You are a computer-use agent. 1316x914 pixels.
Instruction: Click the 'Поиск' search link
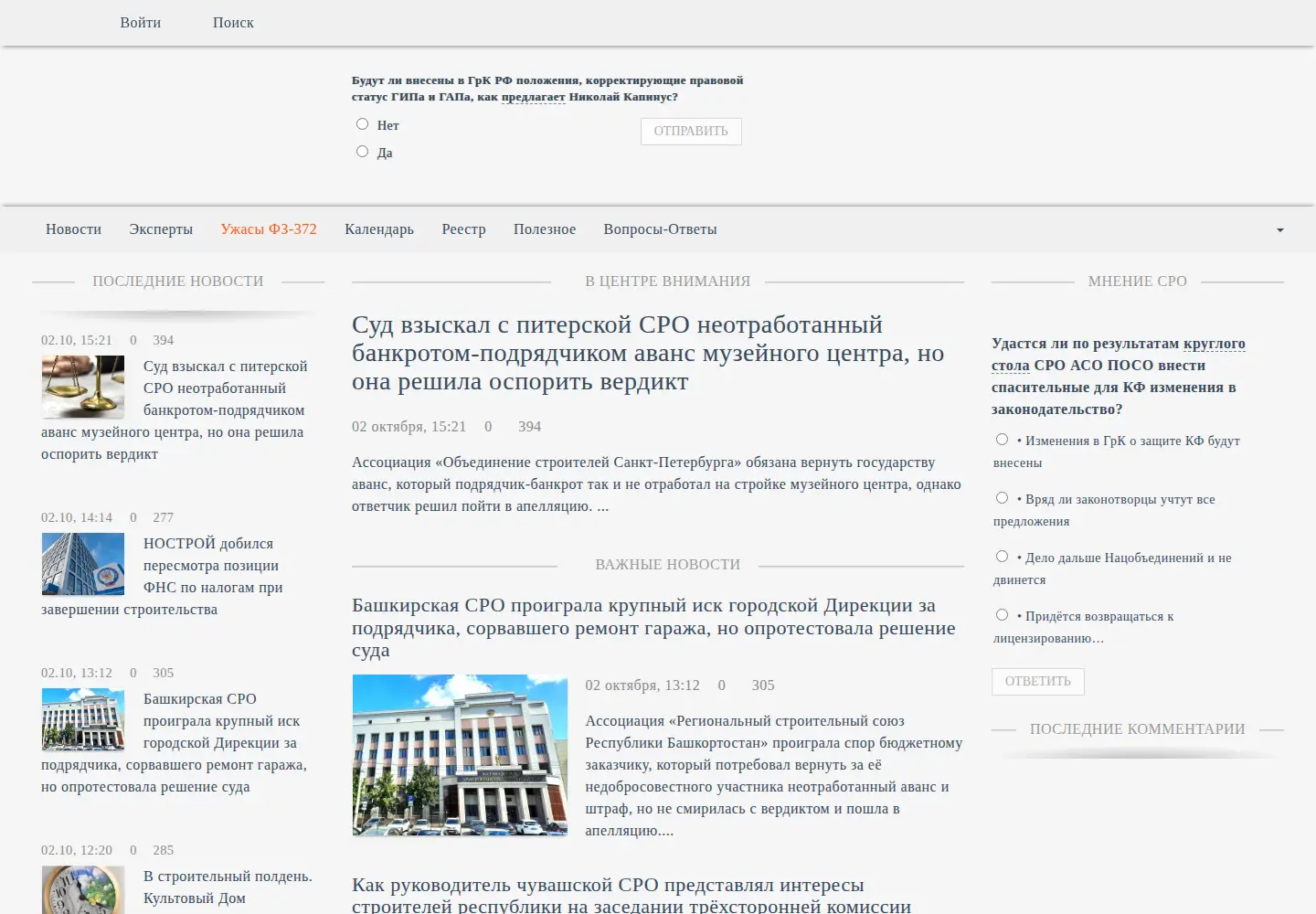[233, 23]
